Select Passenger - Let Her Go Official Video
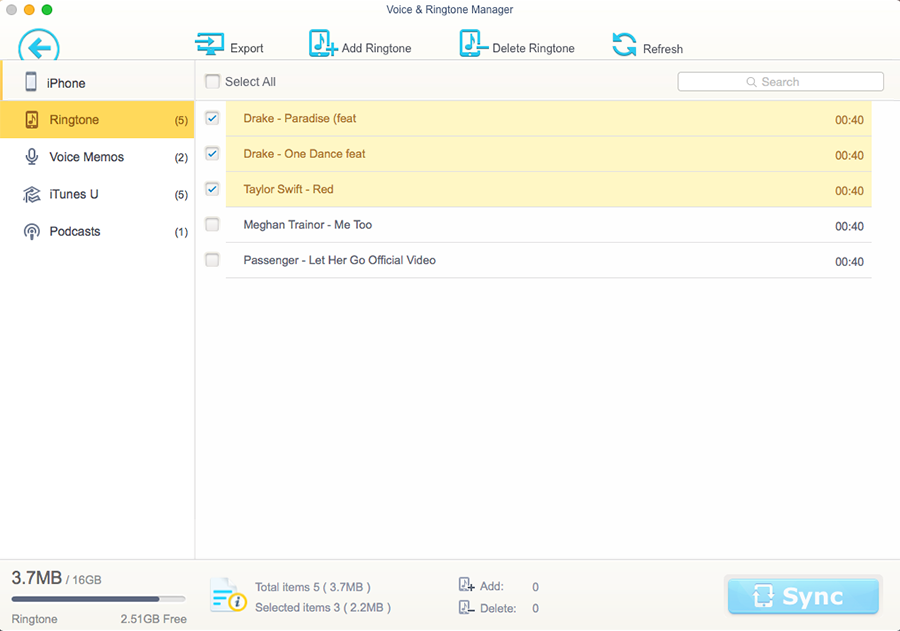Viewport: 900px width, 631px height. point(549,261)
